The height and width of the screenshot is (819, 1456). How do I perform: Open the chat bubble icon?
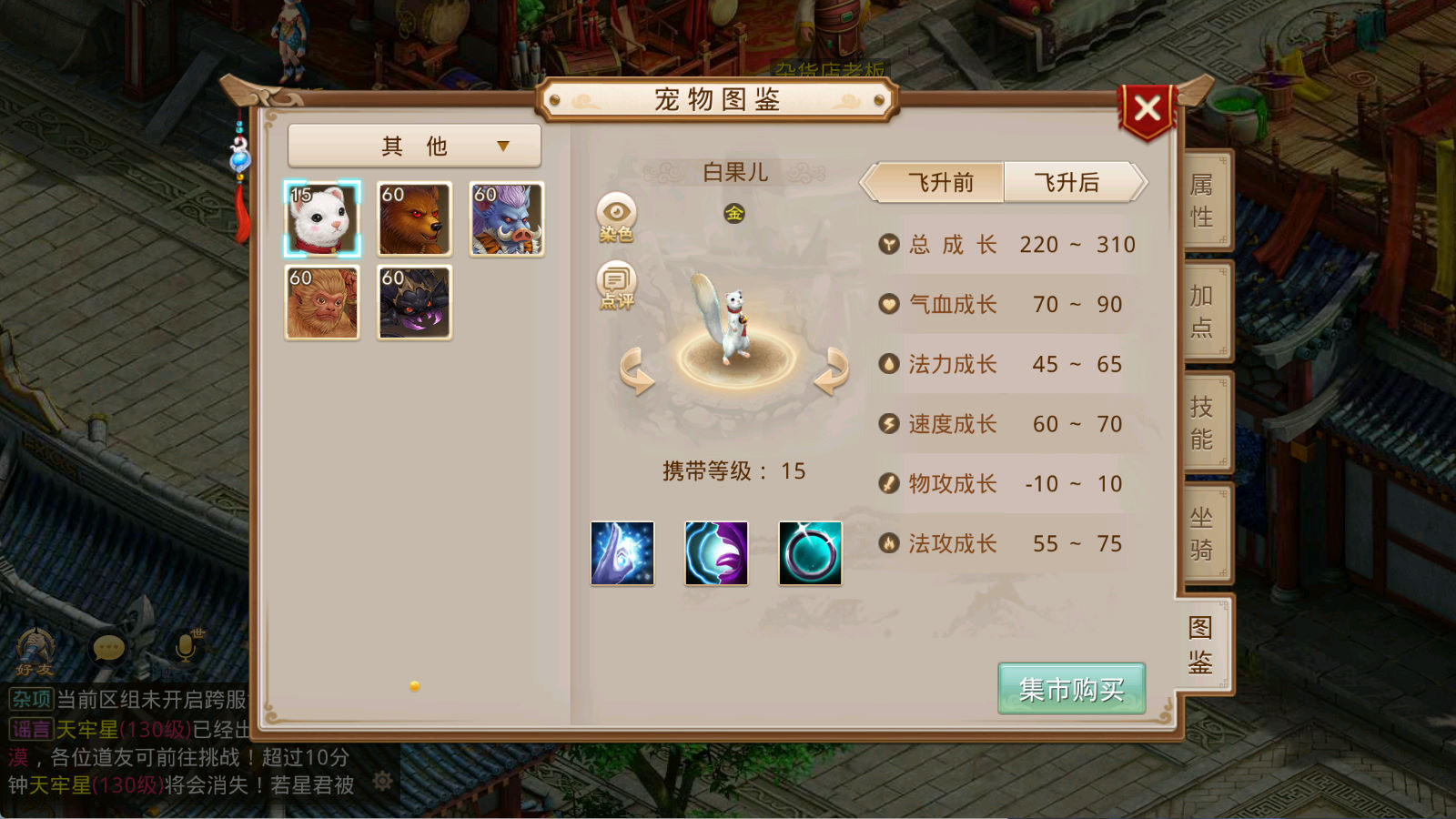click(109, 649)
